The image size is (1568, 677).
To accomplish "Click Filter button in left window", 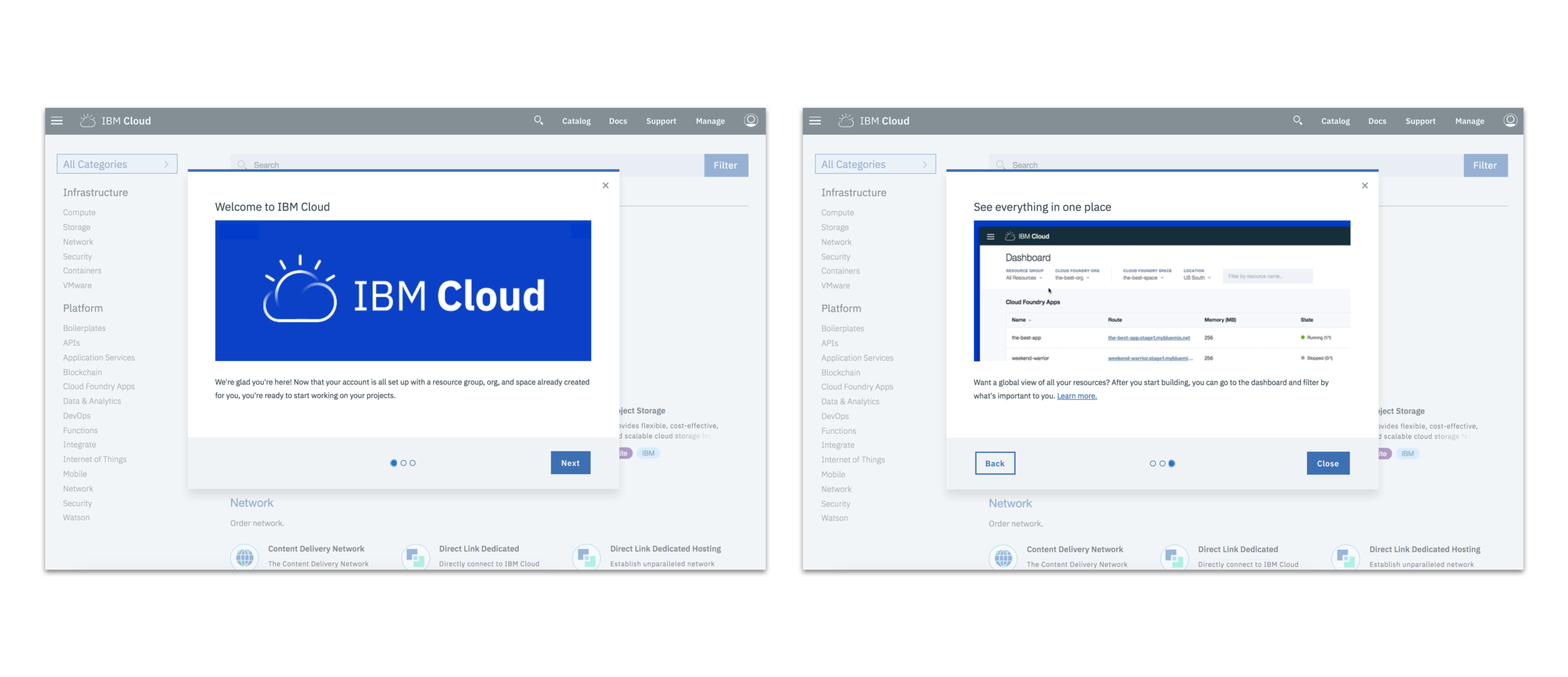I will coord(726,165).
